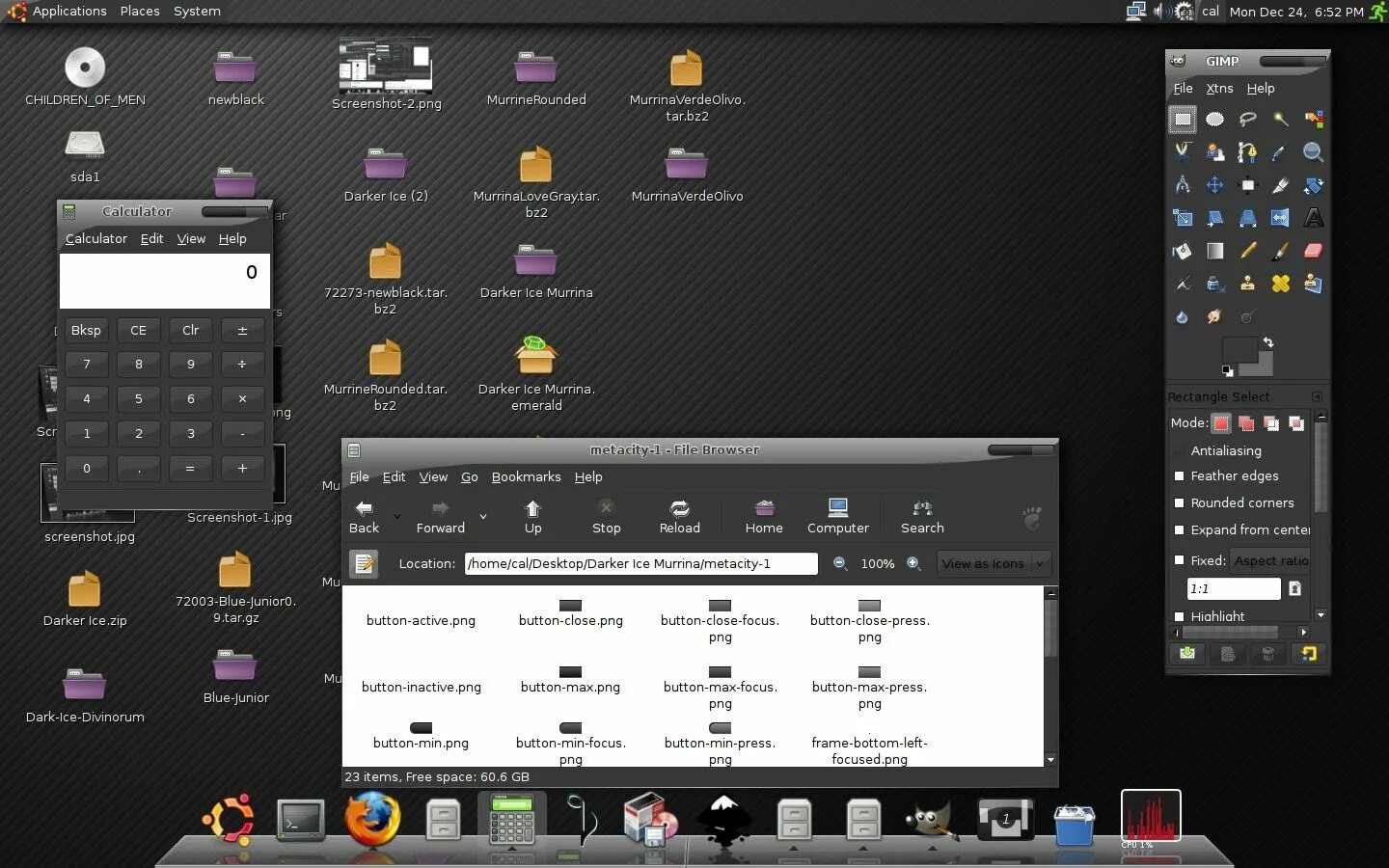
Task: Choose the Zoom magnifier tool in GIMP
Action: pyautogui.click(x=1313, y=152)
